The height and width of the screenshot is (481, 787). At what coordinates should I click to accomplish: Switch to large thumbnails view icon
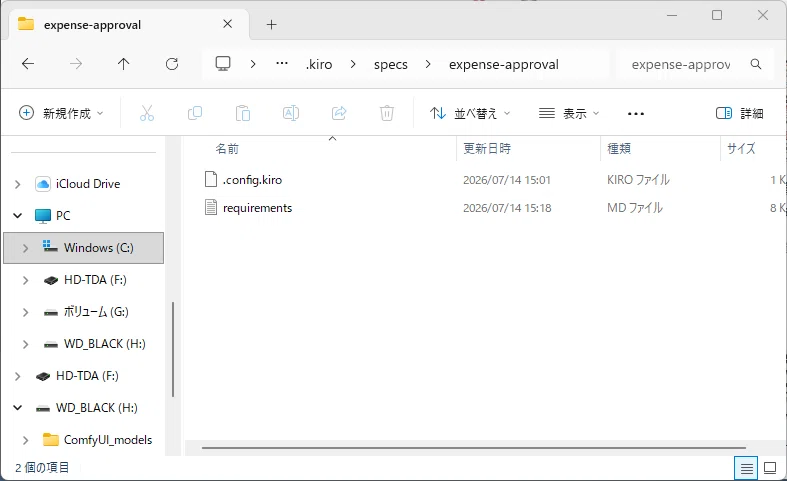point(770,468)
